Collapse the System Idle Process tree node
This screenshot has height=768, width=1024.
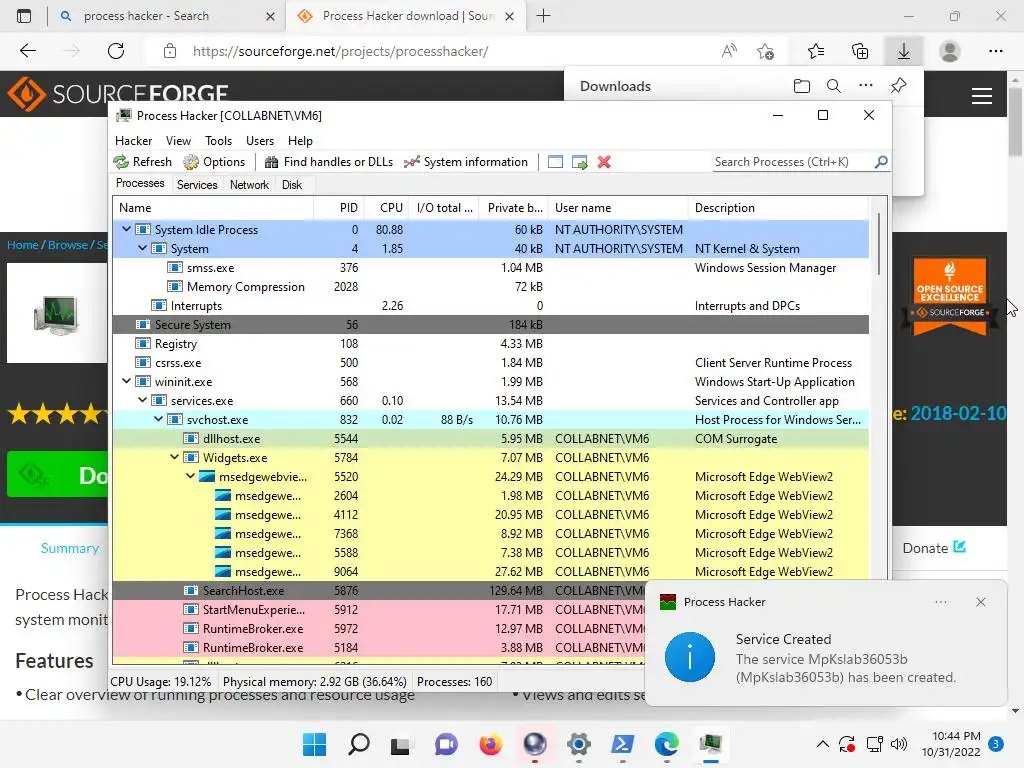[127, 229]
